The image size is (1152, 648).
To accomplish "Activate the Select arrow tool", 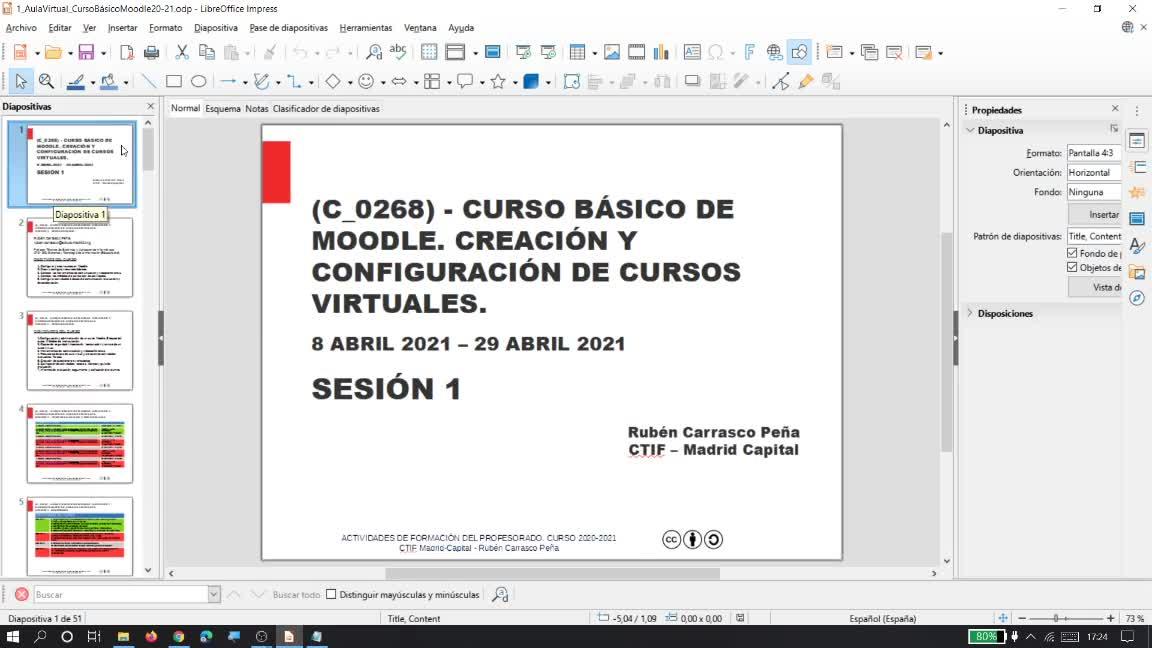I will click(x=21, y=82).
